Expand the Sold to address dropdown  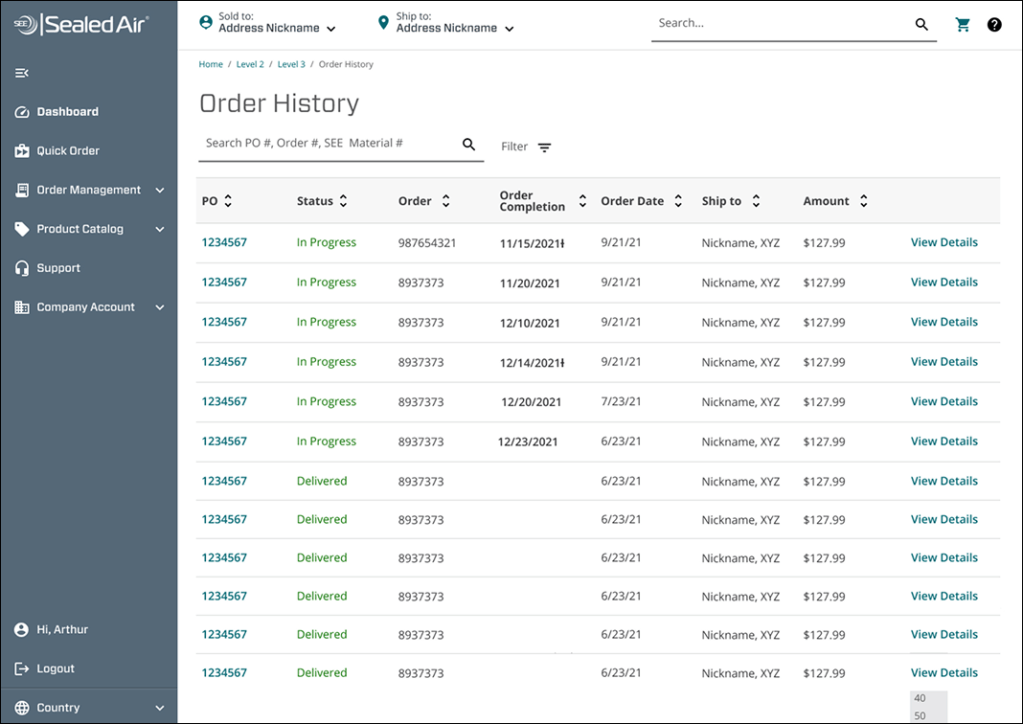pyautogui.click(x=331, y=29)
